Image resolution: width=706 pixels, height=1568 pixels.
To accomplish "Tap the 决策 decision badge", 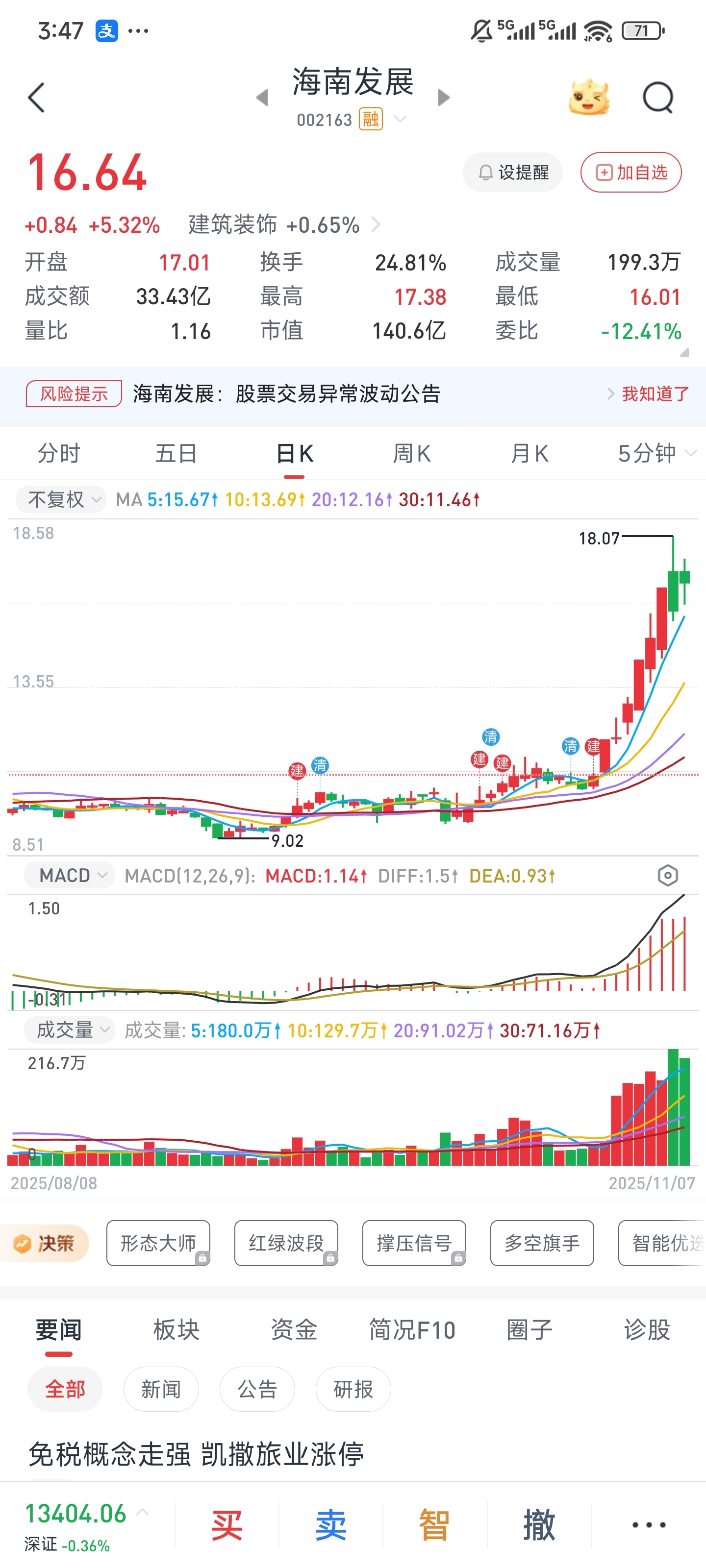I will pos(45,1244).
